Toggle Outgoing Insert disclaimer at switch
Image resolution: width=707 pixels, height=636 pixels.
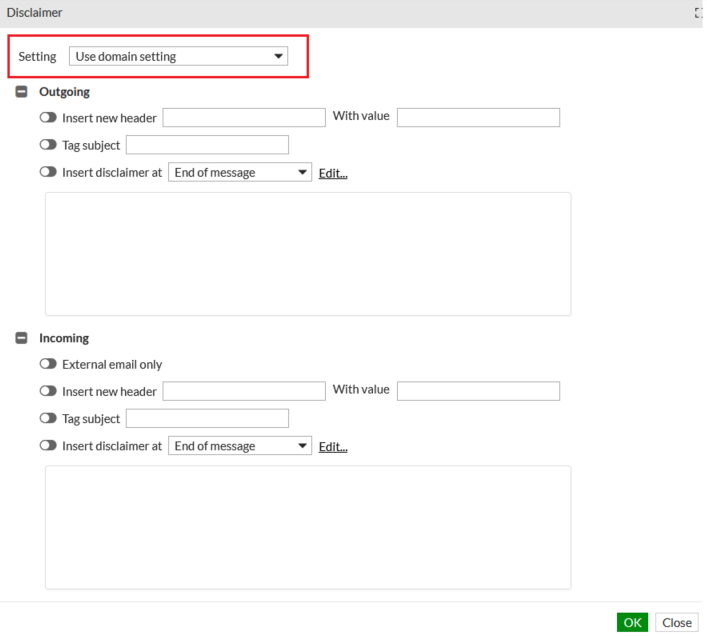(x=47, y=172)
